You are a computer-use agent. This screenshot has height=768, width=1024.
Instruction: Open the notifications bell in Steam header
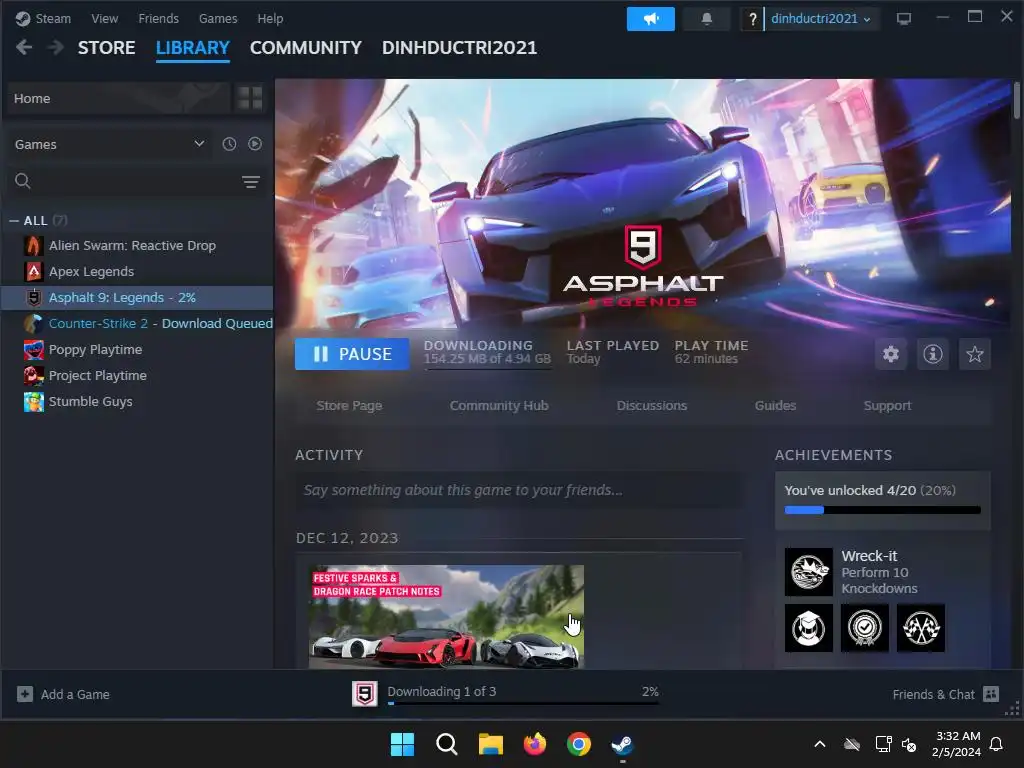[x=707, y=19]
